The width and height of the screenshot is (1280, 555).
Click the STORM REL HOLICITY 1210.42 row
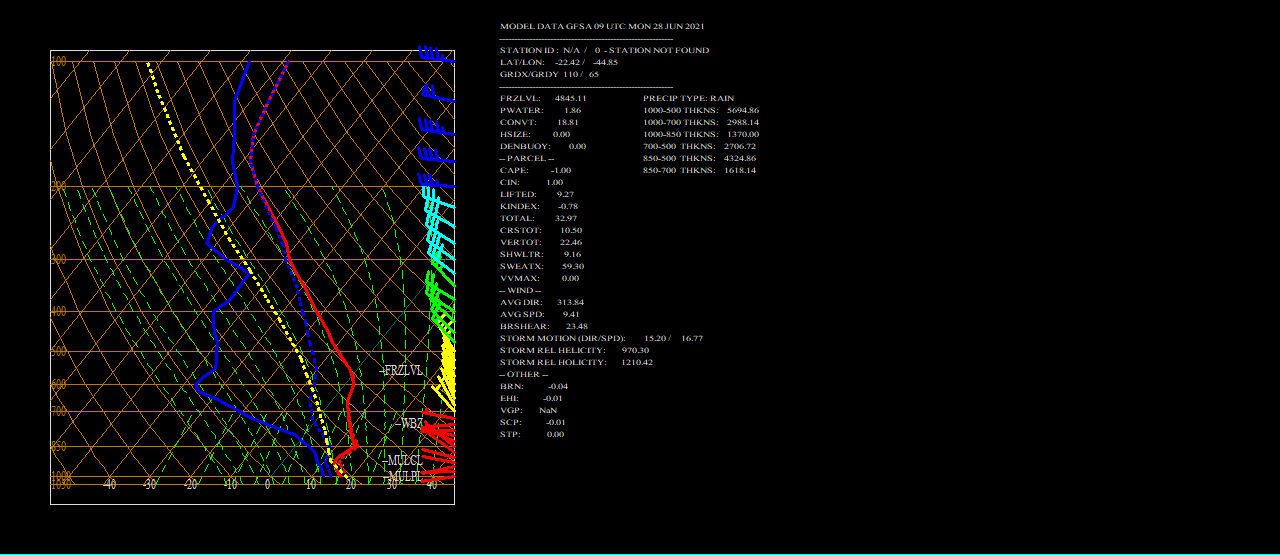coord(576,362)
